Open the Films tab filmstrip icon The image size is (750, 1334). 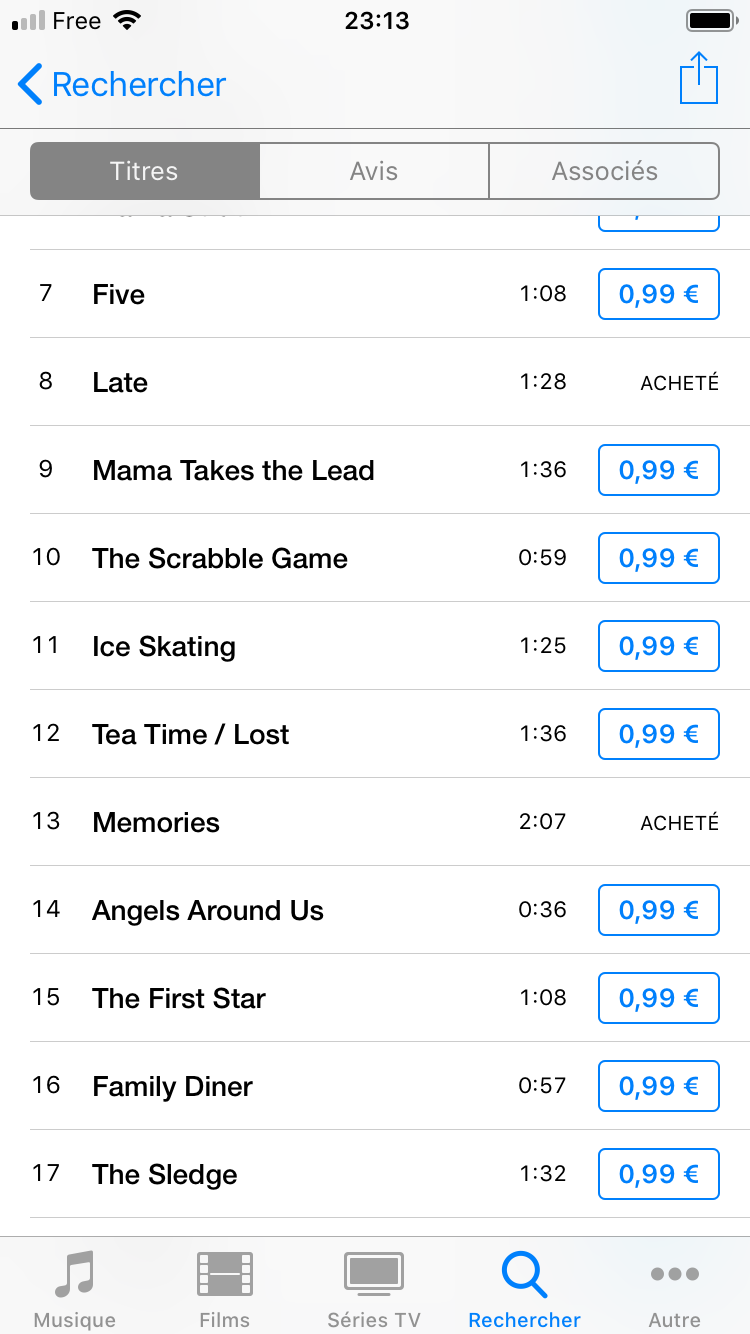(224, 1274)
